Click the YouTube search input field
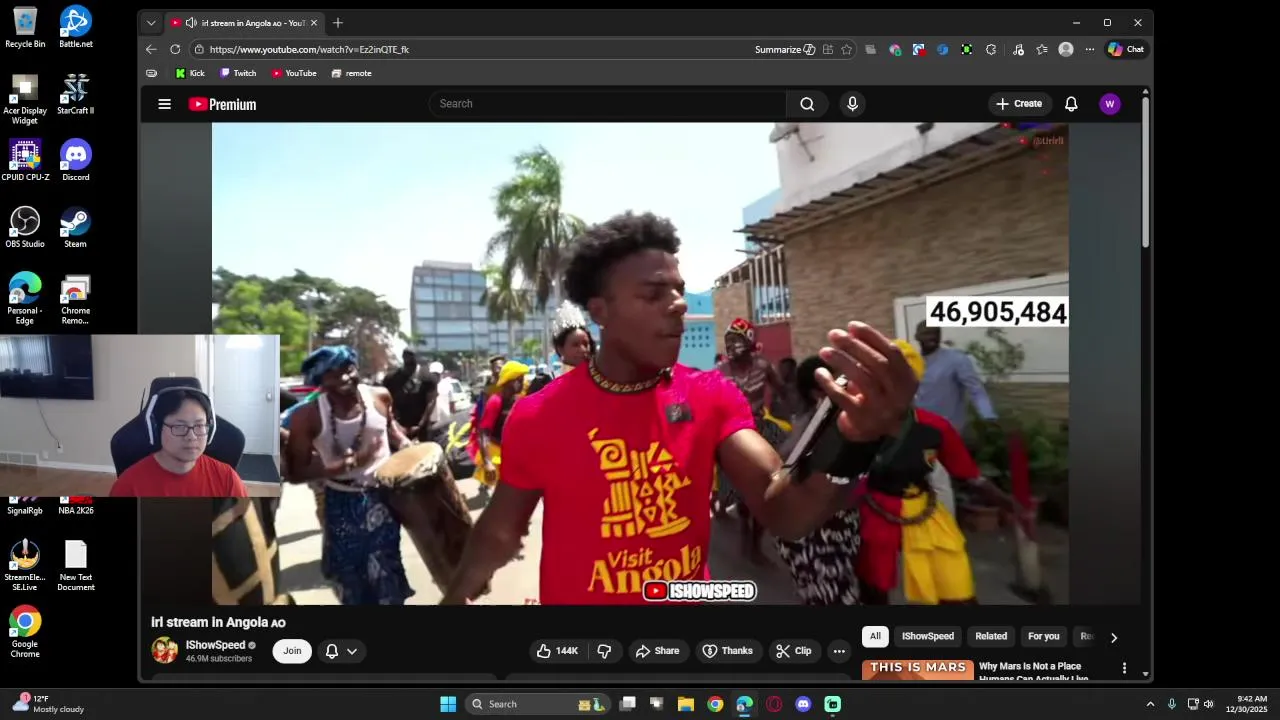Viewport: 1280px width, 720px height. [608, 104]
